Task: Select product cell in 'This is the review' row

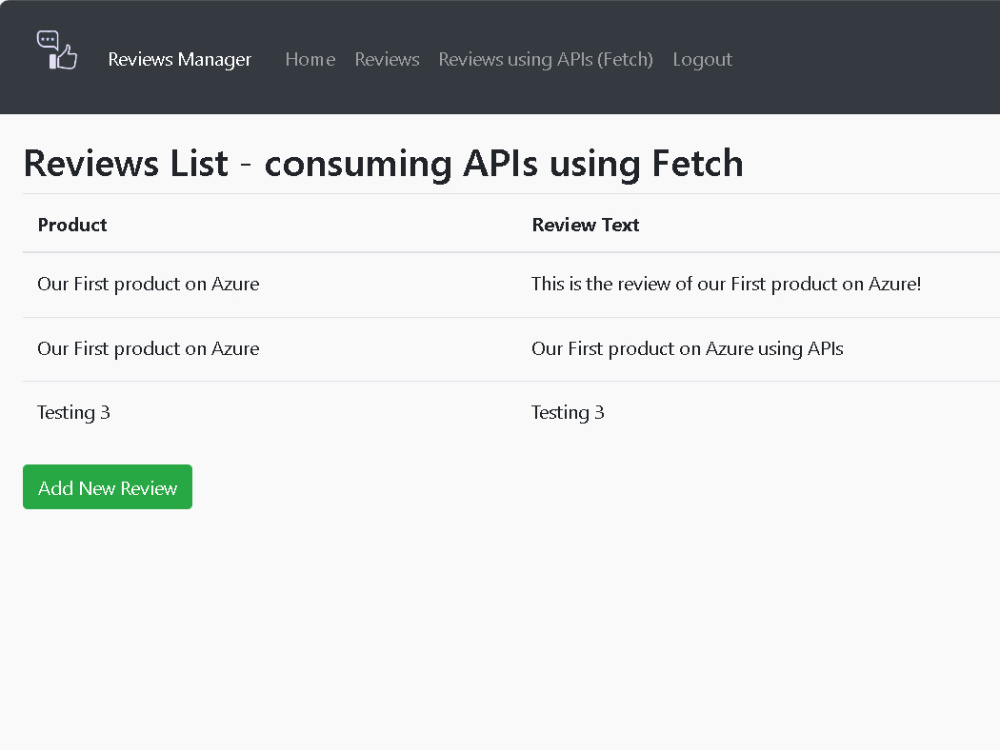Action: pyautogui.click(x=148, y=284)
